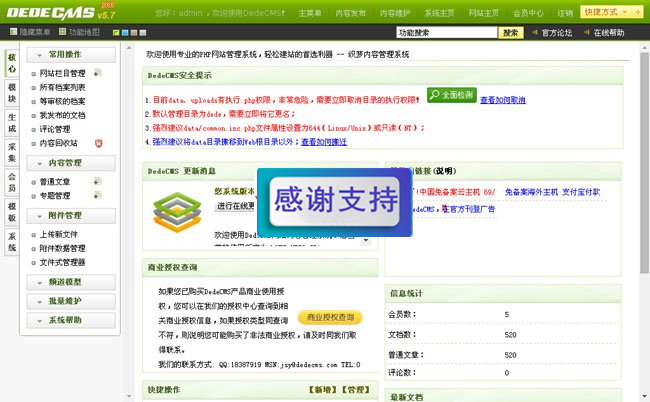Open 评论管理 in the left menu
The width and height of the screenshot is (650, 402).
55,129
